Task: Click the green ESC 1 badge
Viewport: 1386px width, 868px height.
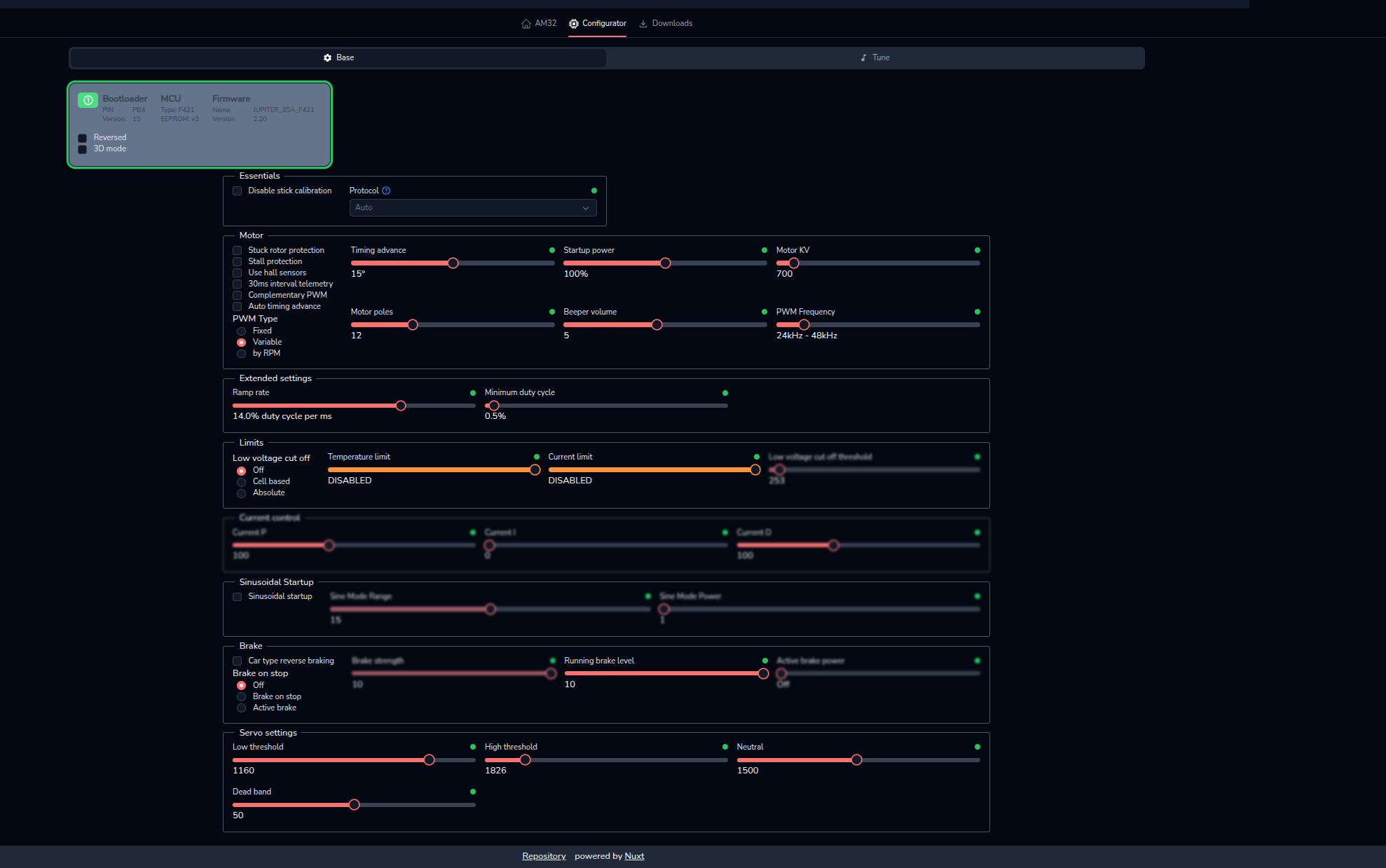Action: point(88,100)
